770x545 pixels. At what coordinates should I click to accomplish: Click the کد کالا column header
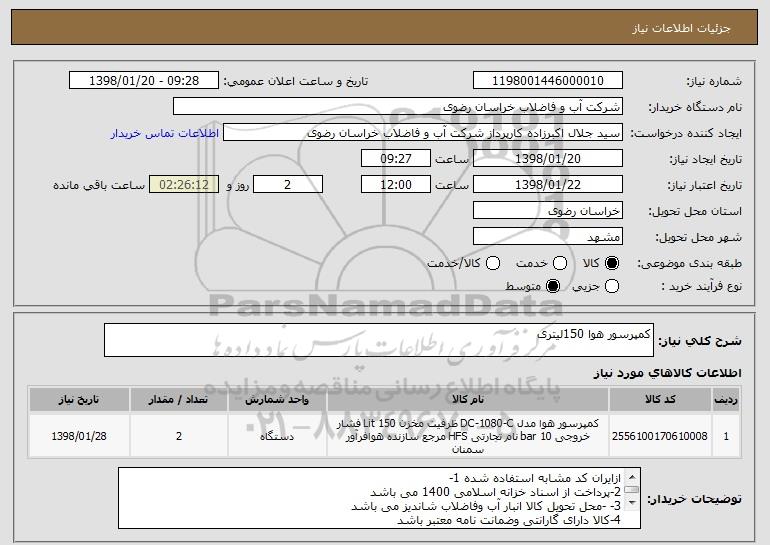[x=660, y=400]
